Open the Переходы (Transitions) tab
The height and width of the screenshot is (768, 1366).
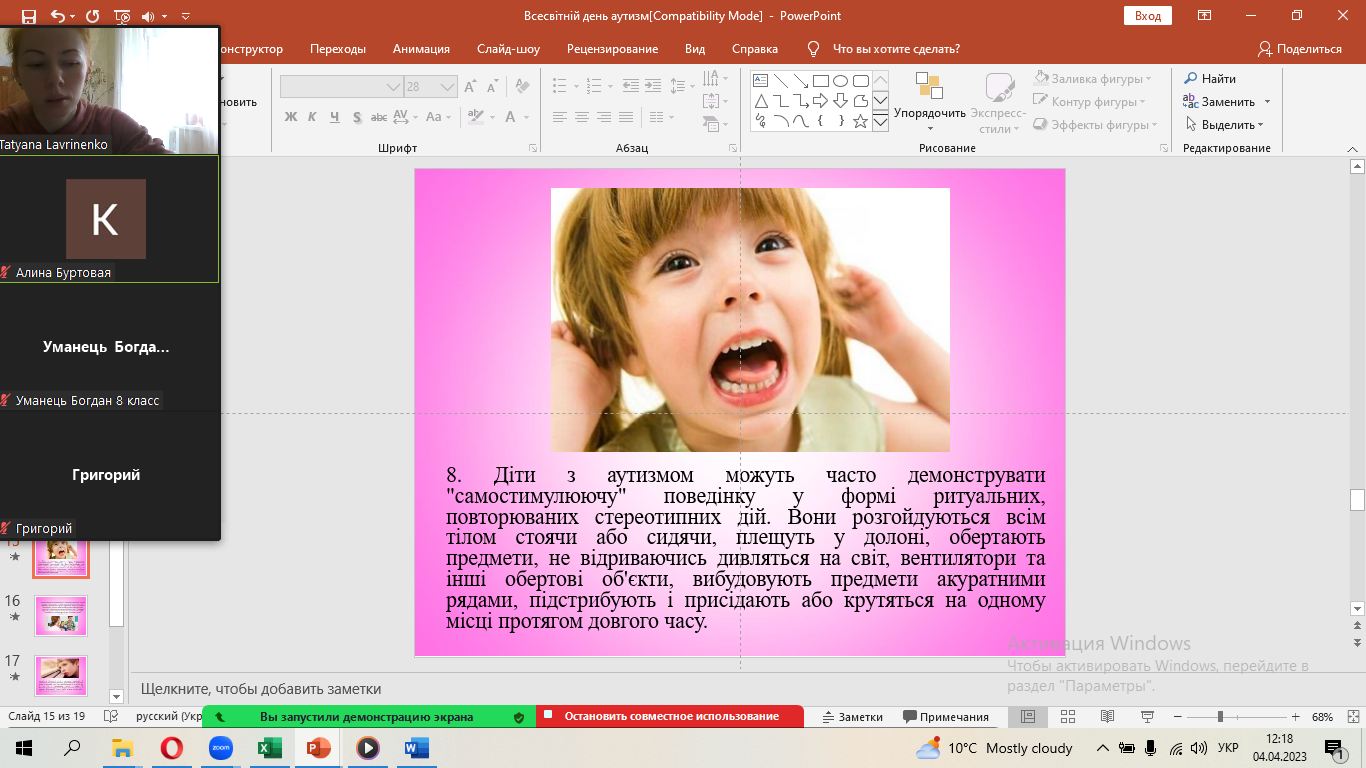tap(338, 49)
